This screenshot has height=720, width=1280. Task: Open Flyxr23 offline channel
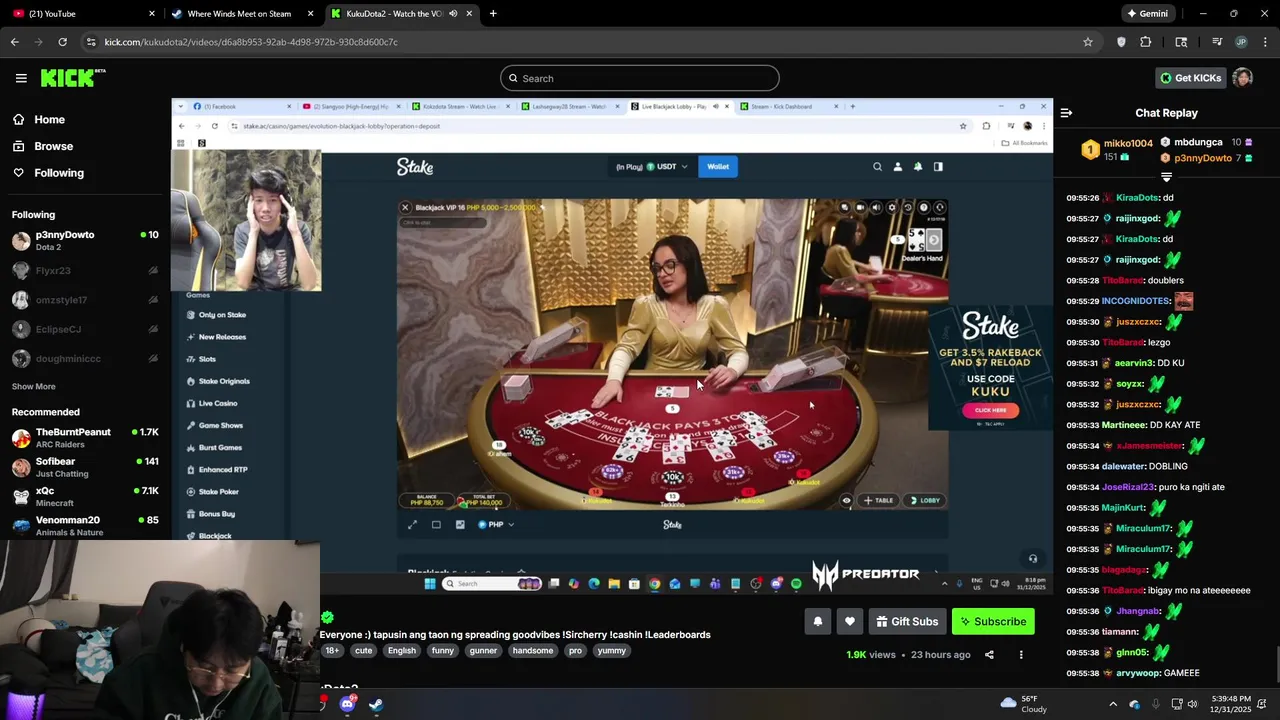(85, 270)
